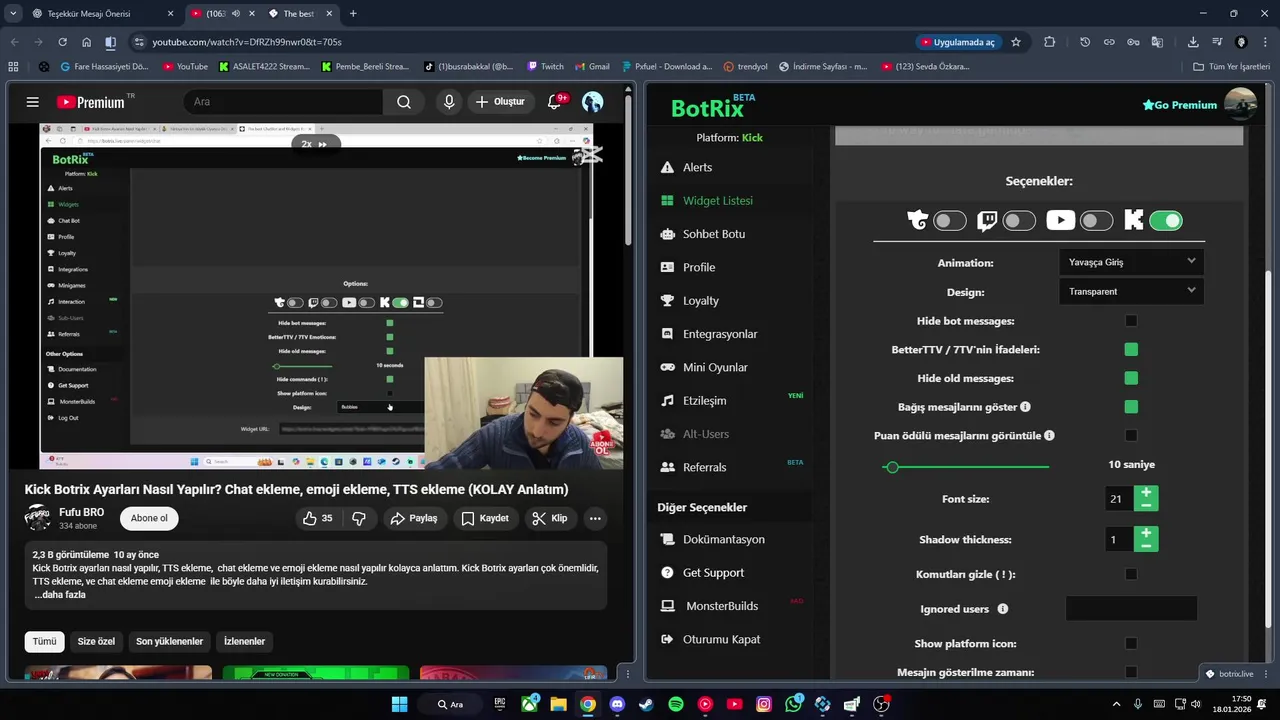Click Abone ol subscribe button
This screenshot has height=720, width=1280.
(x=149, y=518)
